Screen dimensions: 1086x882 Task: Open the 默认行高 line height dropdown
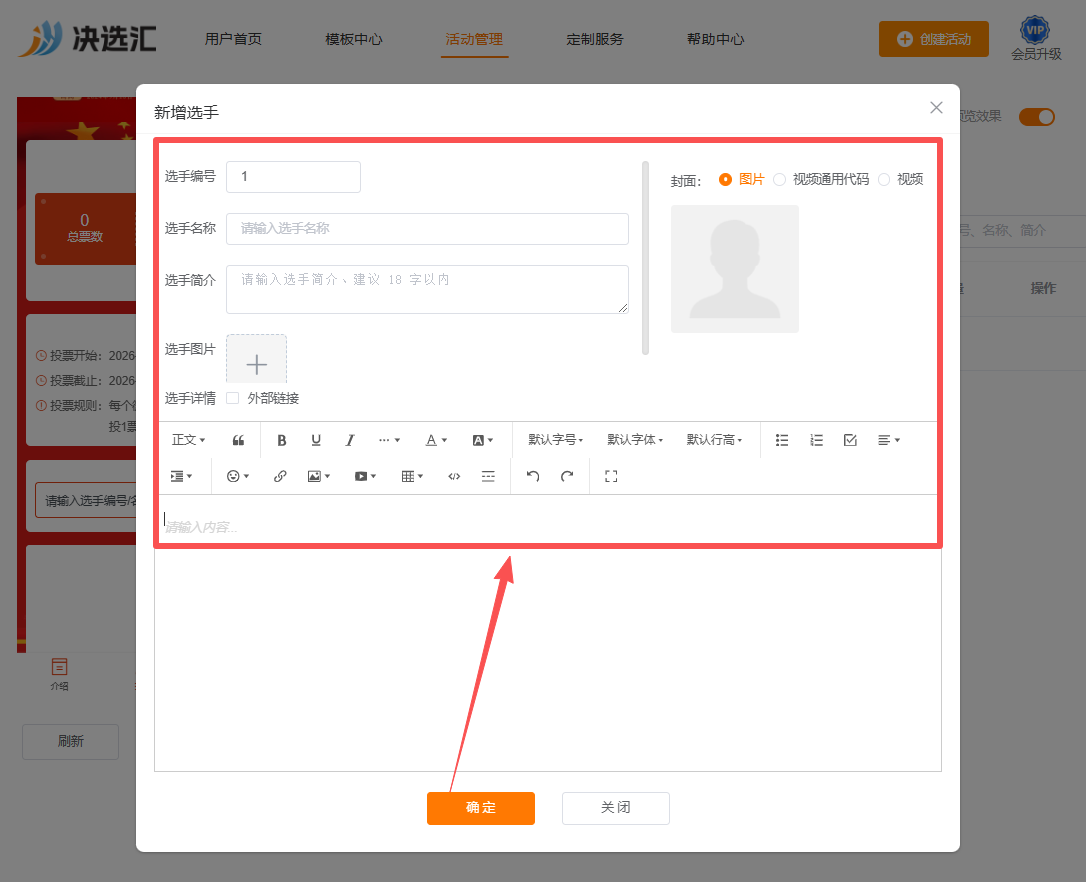coord(714,440)
